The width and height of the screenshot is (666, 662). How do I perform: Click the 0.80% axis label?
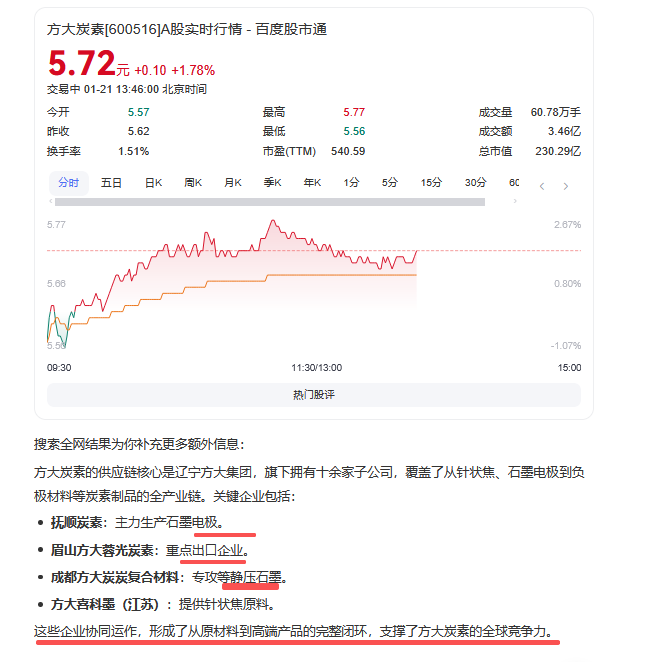pos(567,284)
